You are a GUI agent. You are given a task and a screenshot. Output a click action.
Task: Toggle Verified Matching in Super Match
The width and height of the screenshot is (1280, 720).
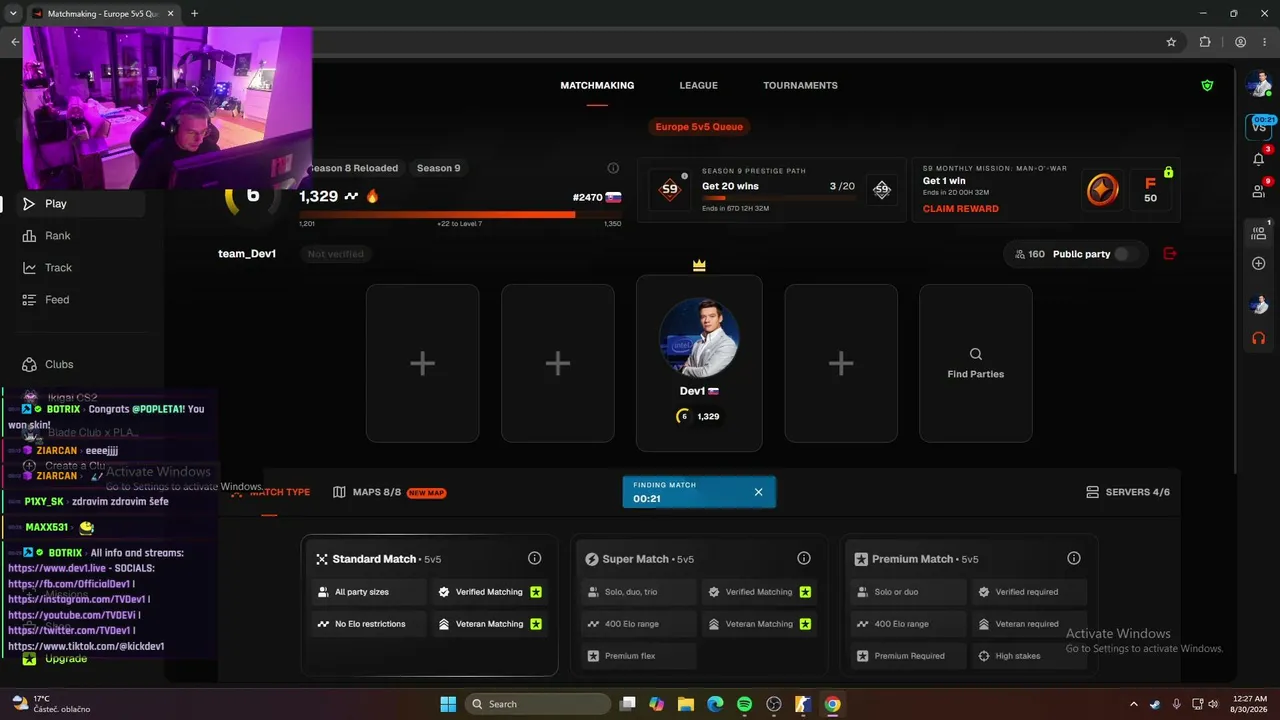point(759,592)
